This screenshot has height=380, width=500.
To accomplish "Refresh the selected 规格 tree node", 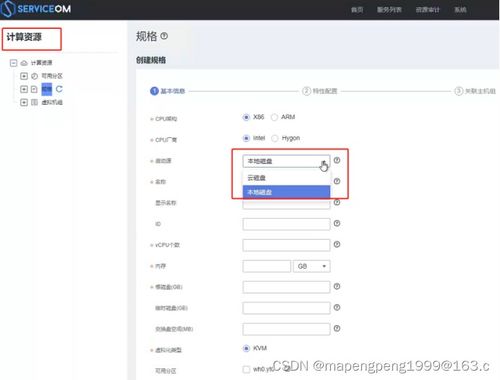I will click(x=59, y=89).
